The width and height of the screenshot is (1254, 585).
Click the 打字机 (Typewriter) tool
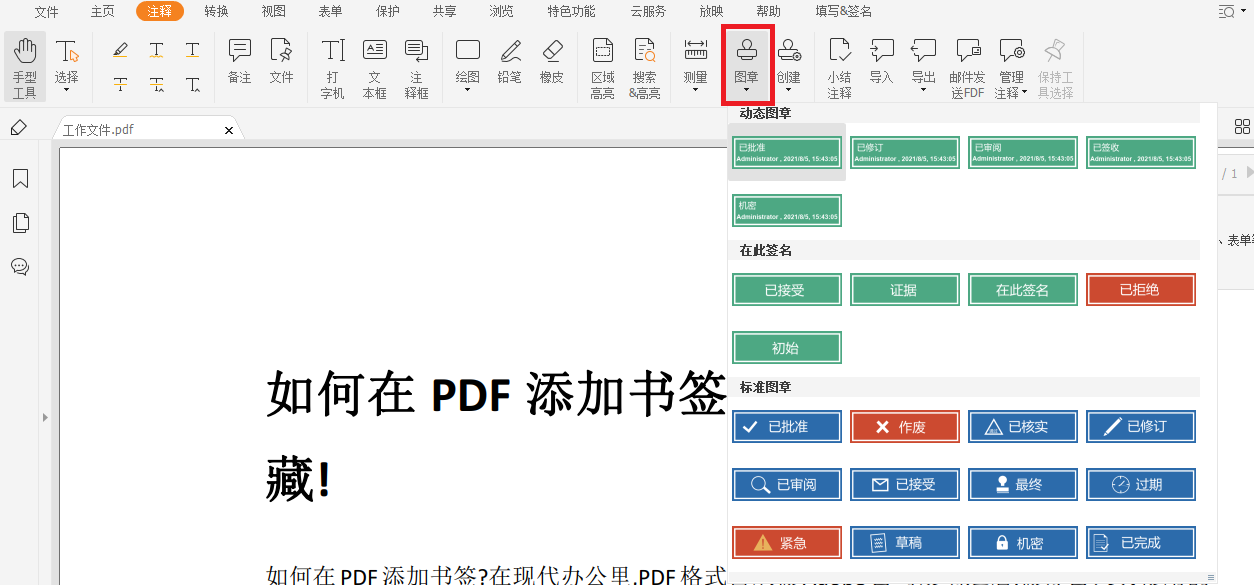(x=331, y=62)
